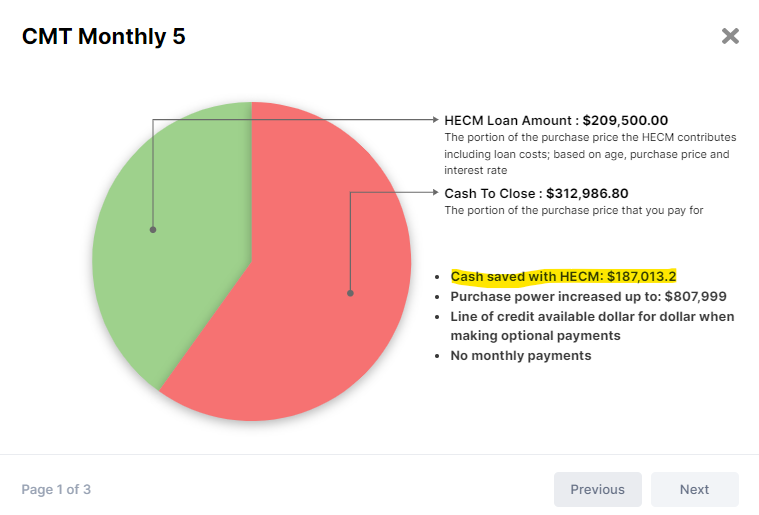Click HECM contributes description paragraph

(x=590, y=154)
